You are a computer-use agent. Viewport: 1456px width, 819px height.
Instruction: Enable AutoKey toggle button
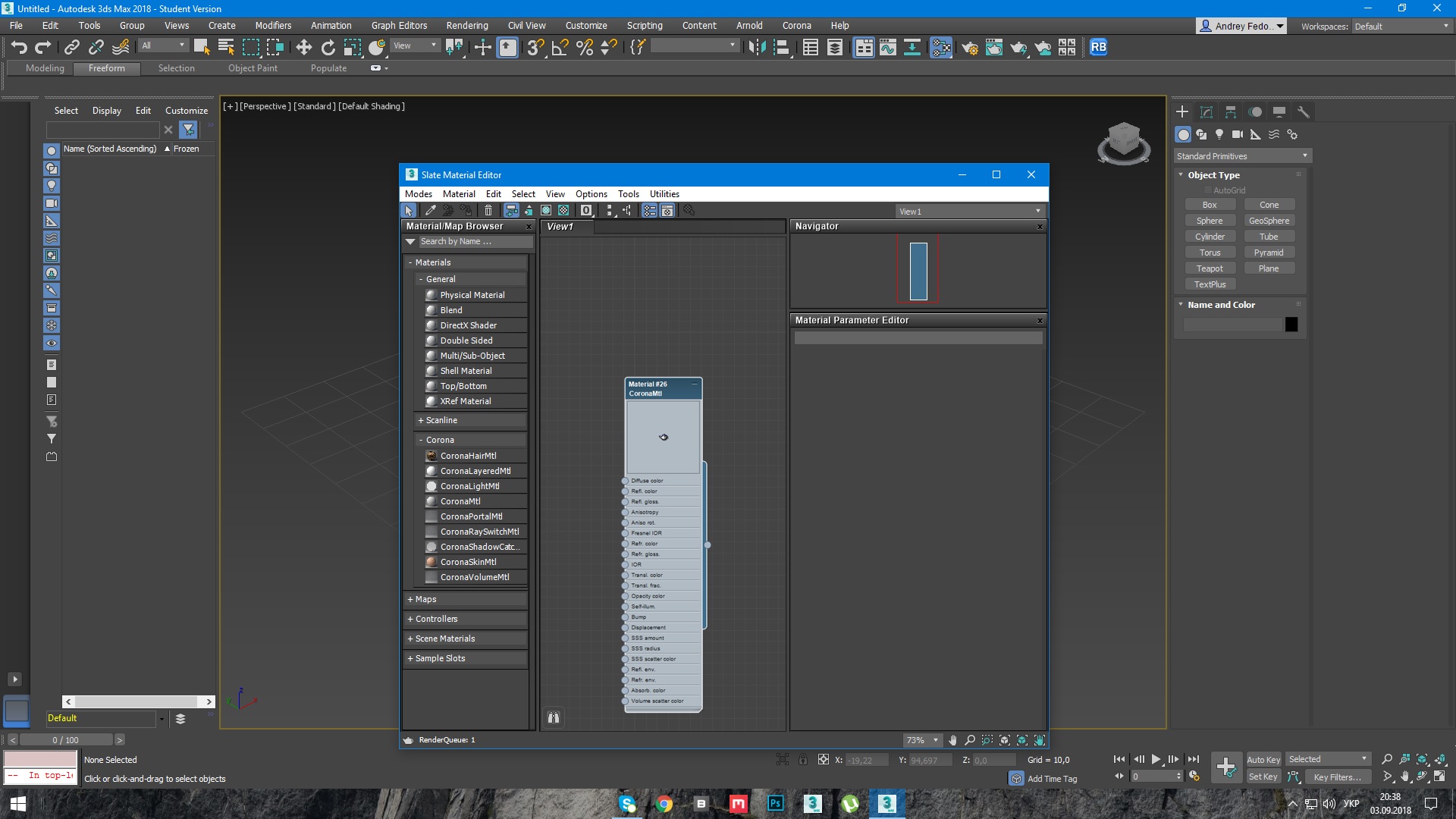1263,759
